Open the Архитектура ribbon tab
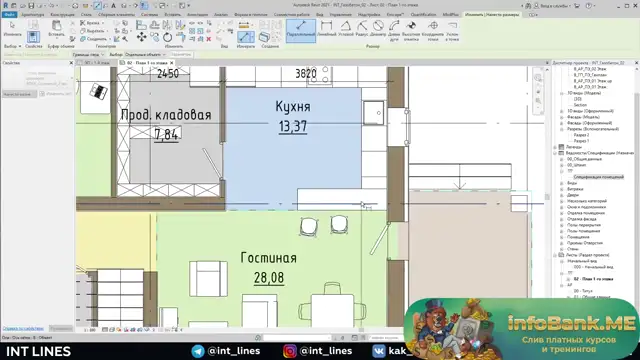 click(32, 14)
